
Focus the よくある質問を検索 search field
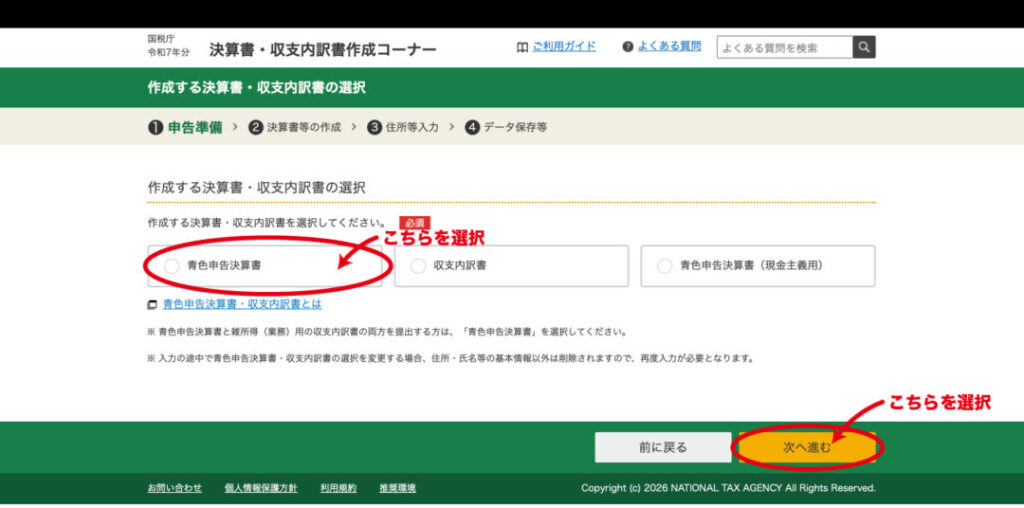coord(784,47)
